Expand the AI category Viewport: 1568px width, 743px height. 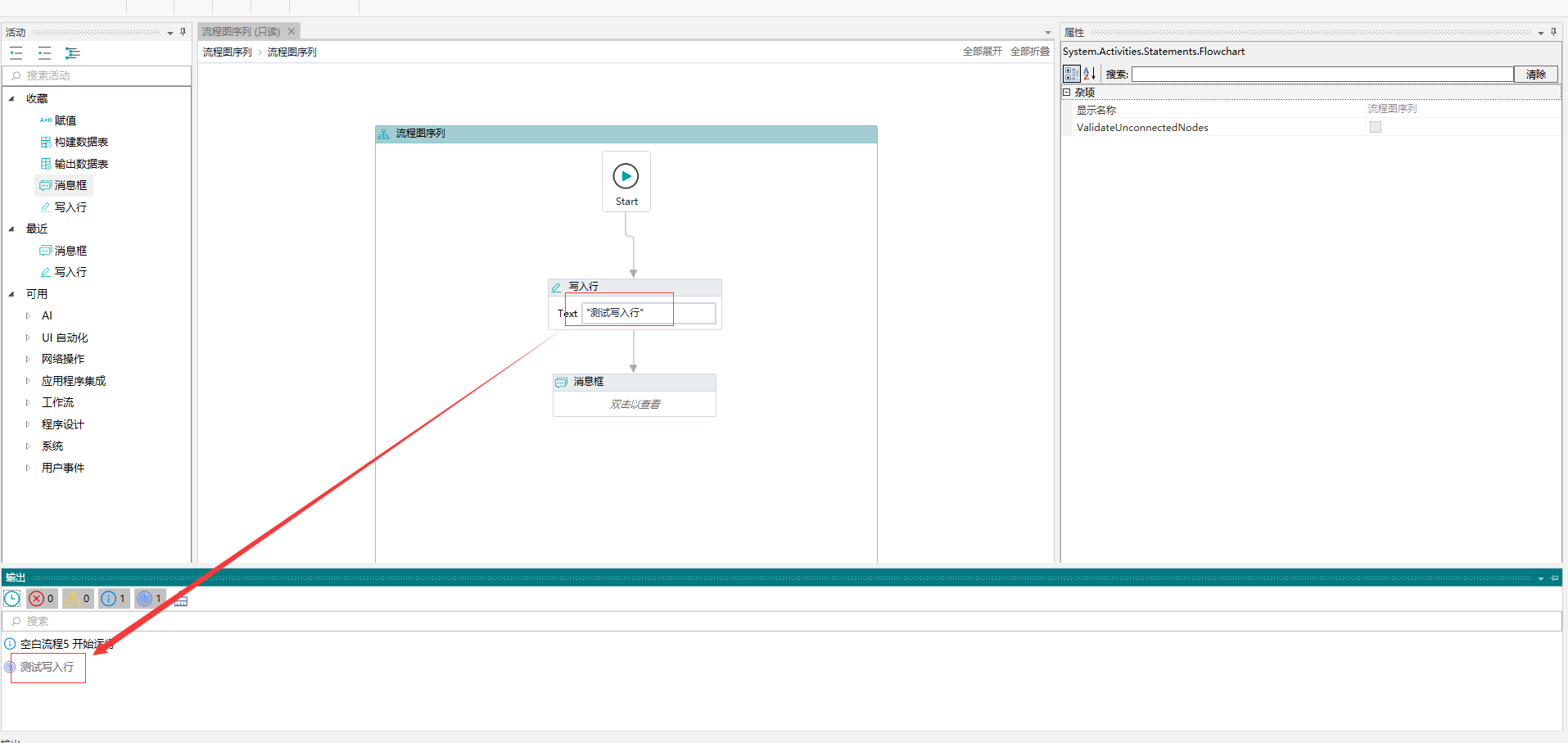point(28,315)
